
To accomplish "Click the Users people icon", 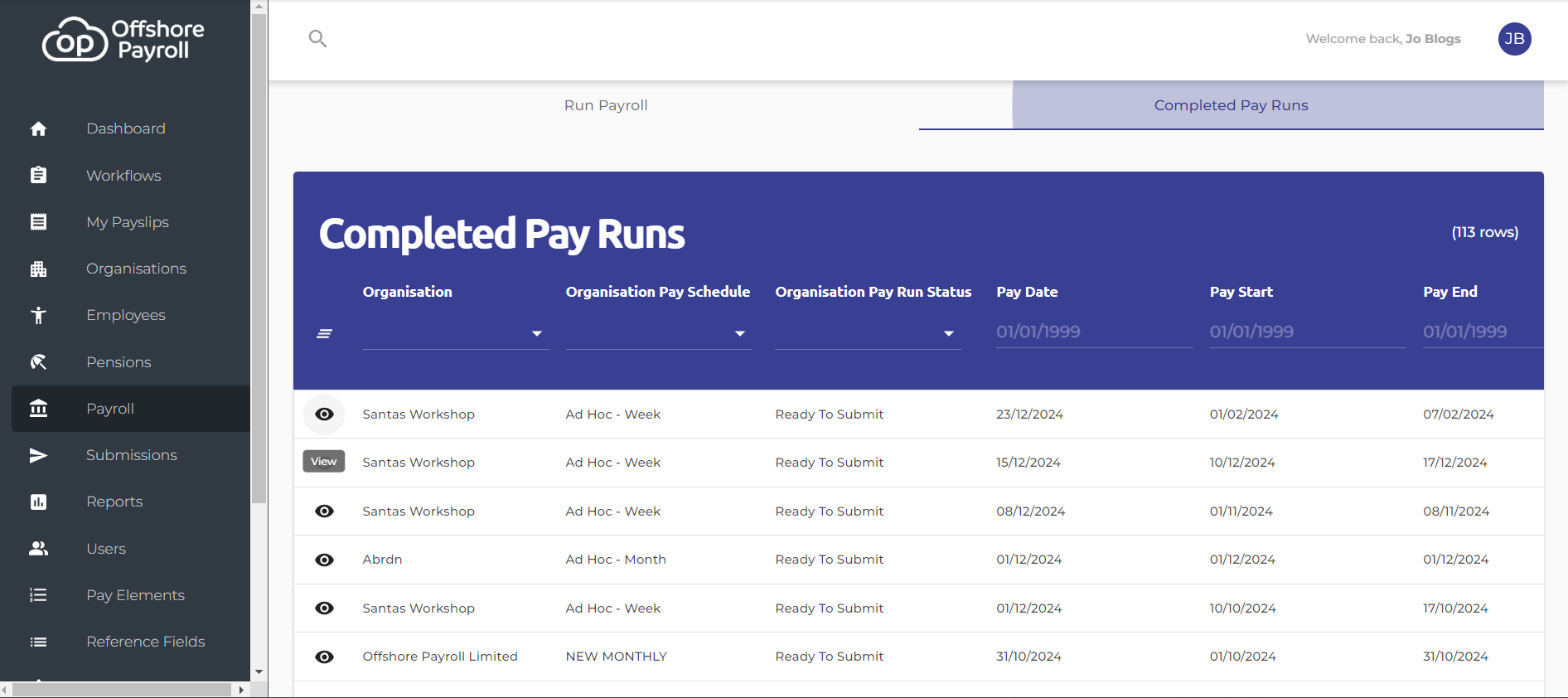I will pos(38,548).
